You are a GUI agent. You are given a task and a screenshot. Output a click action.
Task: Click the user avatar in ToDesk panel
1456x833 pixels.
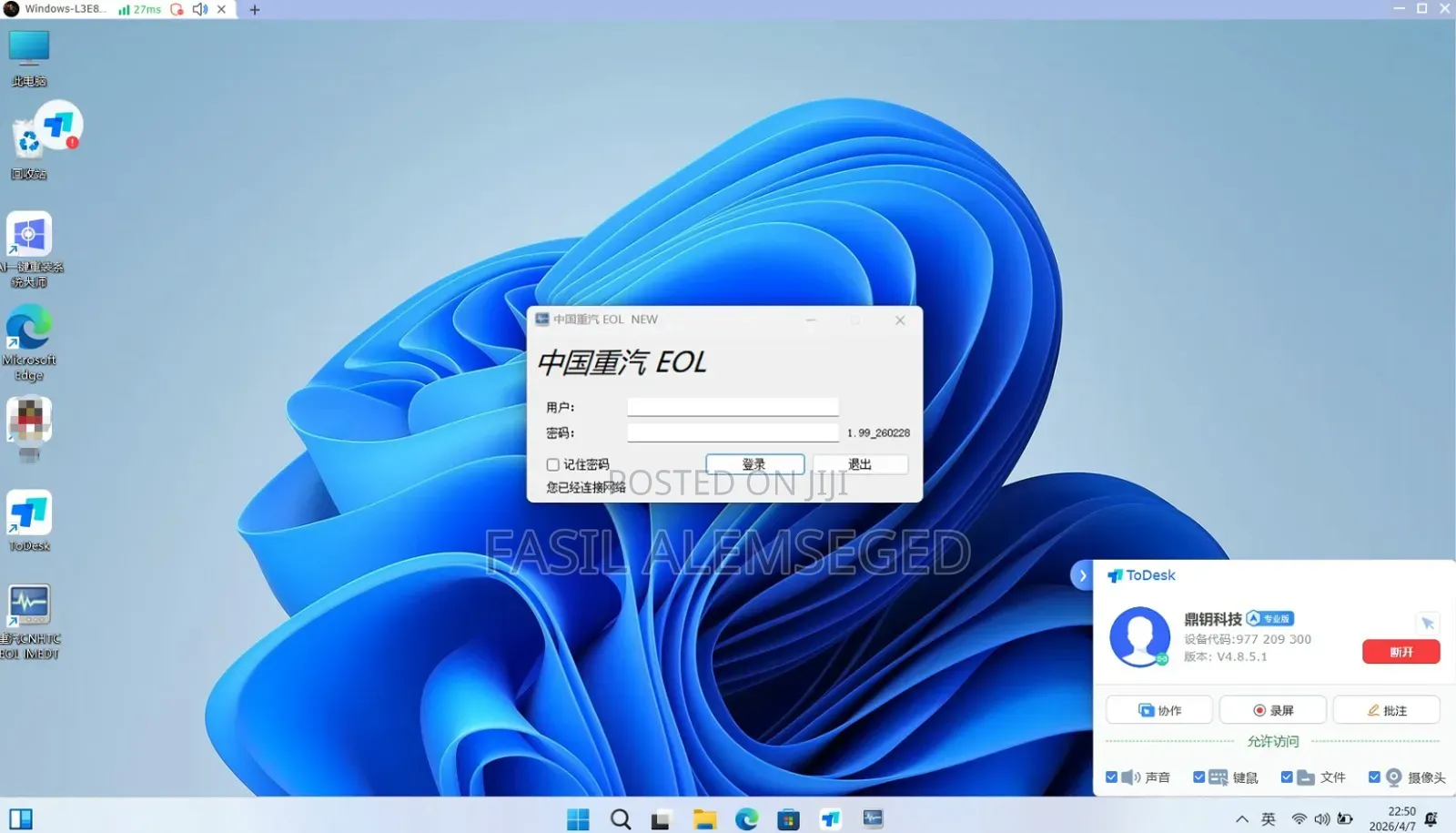tap(1139, 637)
